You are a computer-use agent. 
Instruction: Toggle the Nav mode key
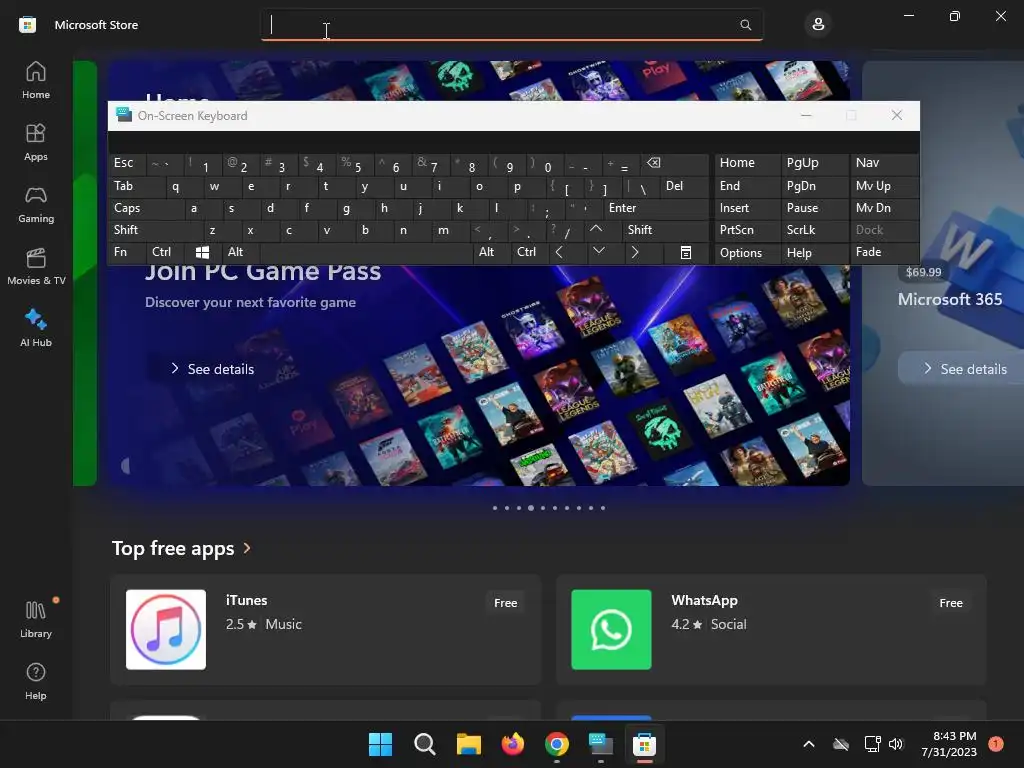pos(884,163)
